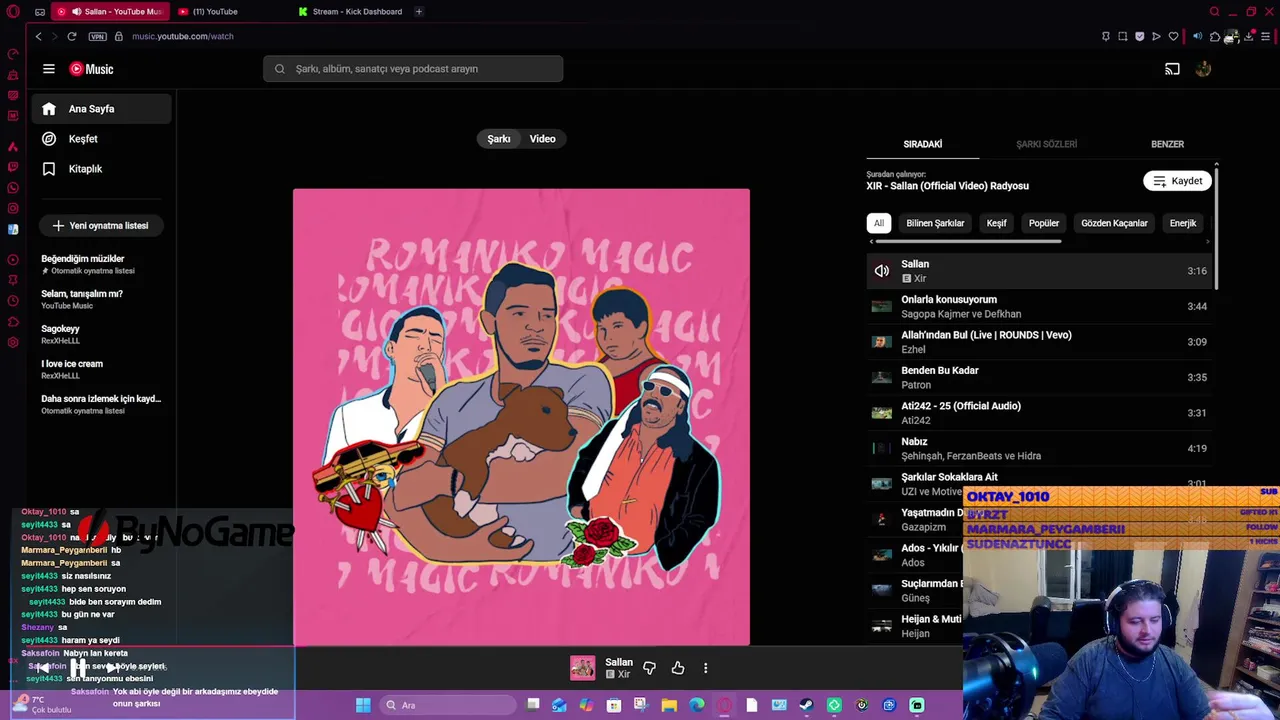
Task: Switch to Video mode toggle
Action: pos(542,139)
